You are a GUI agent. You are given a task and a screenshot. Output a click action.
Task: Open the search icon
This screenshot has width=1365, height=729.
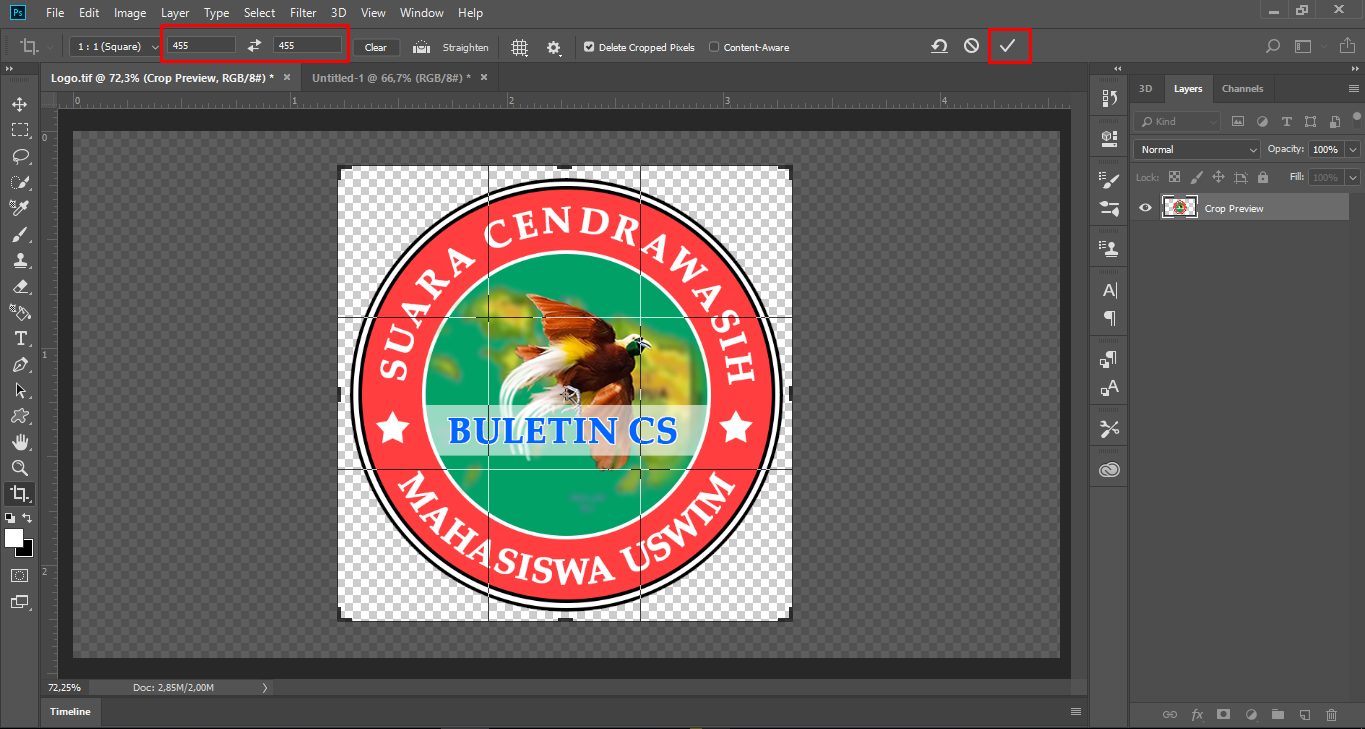pyautogui.click(x=1272, y=46)
